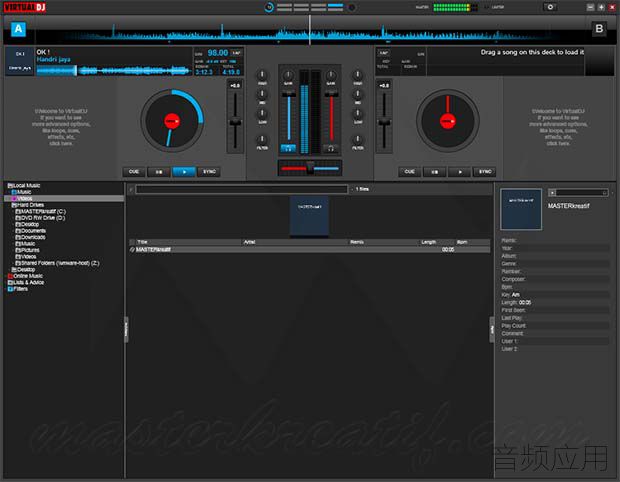This screenshot has height=482, width=620.
Task: Start playback on the right deck
Action: (x=459, y=172)
